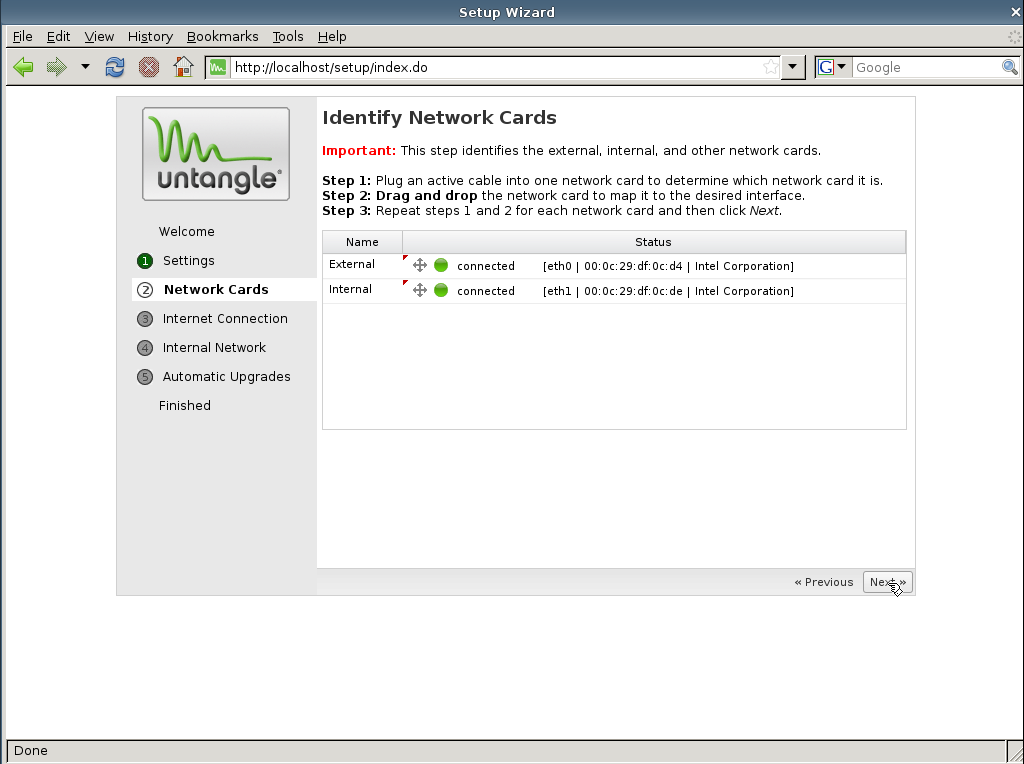This screenshot has height=764, width=1024.
Task: Click the Untangle logo
Action: (216, 154)
